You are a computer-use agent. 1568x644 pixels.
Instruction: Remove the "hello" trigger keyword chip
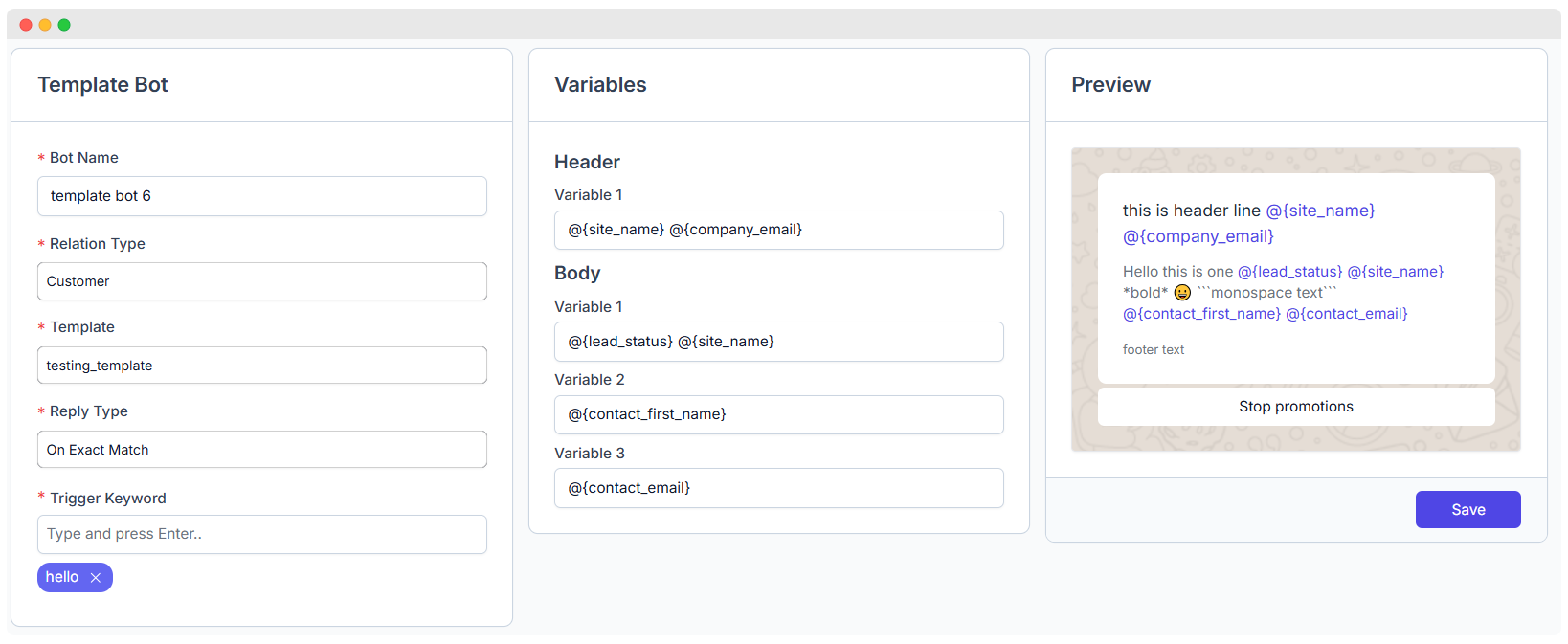click(x=96, y=577)
